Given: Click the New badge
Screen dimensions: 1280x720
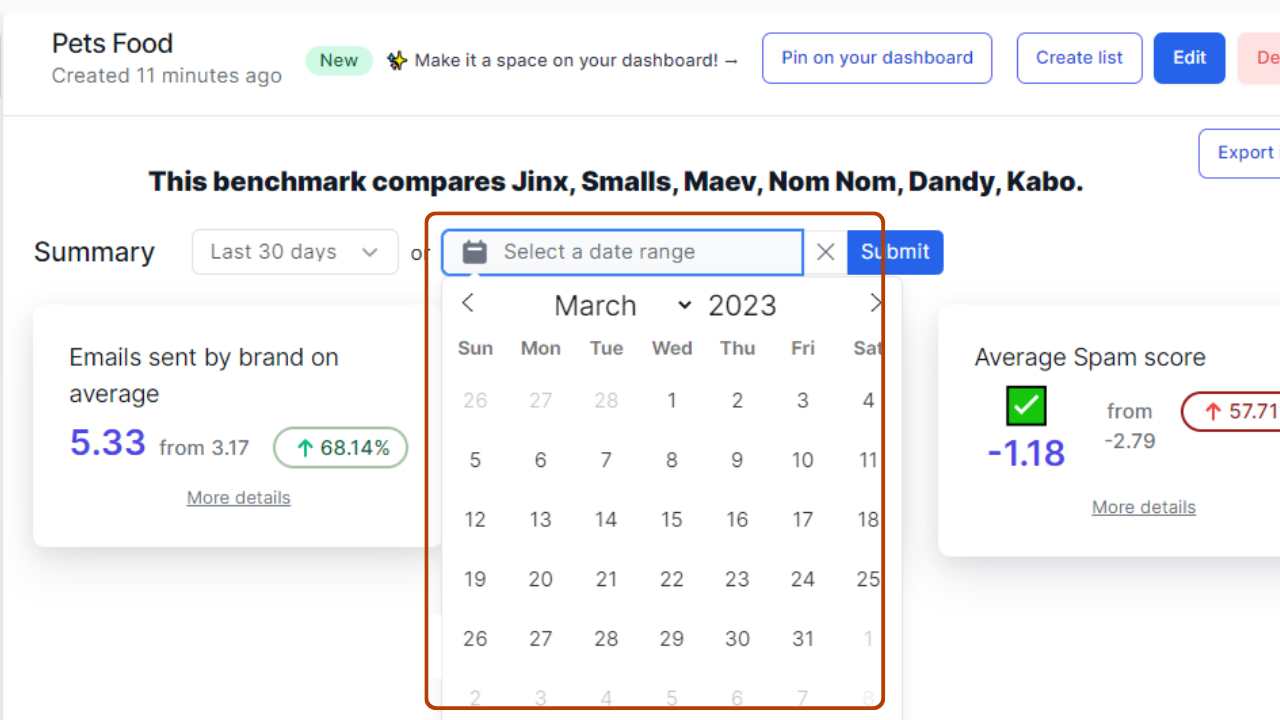Looking at the screenshot, I should (339, 60).
